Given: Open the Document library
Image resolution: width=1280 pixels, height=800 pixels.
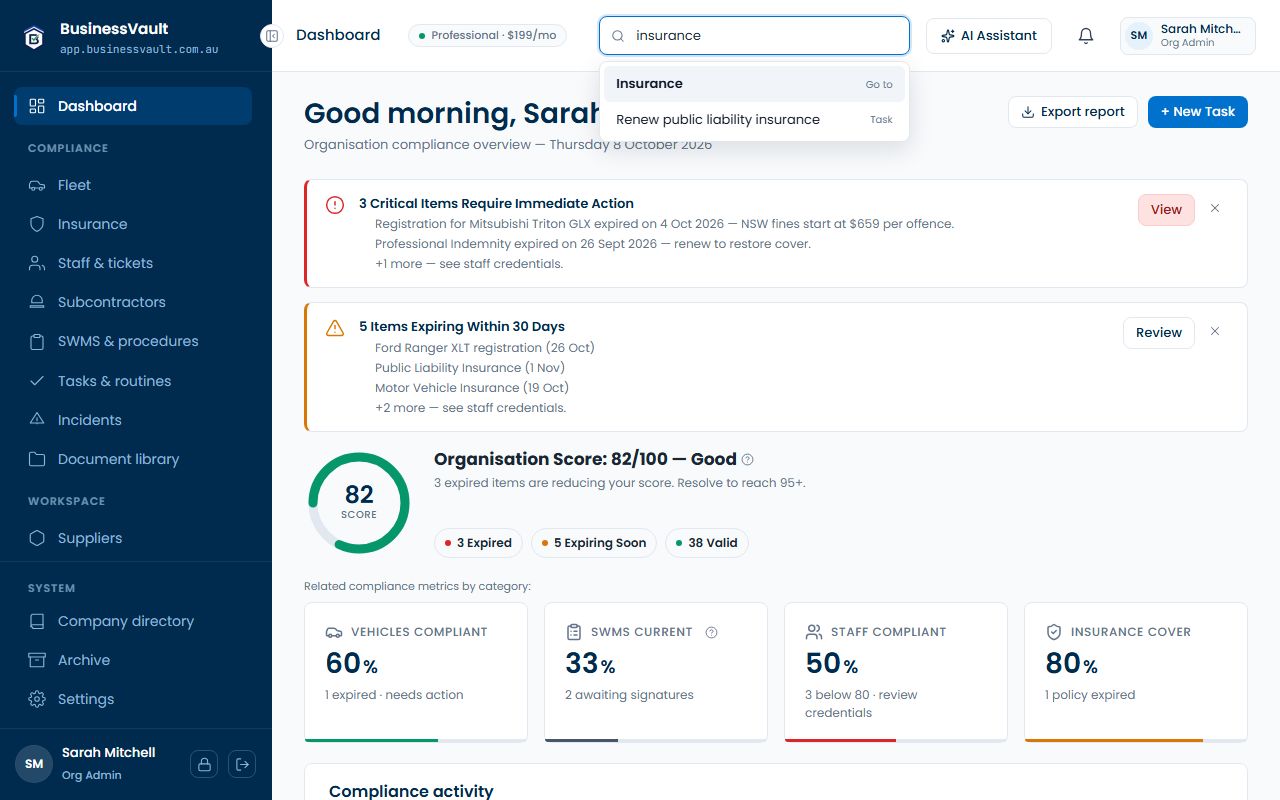Looking at the screenshot, I should tap(133, 459).
